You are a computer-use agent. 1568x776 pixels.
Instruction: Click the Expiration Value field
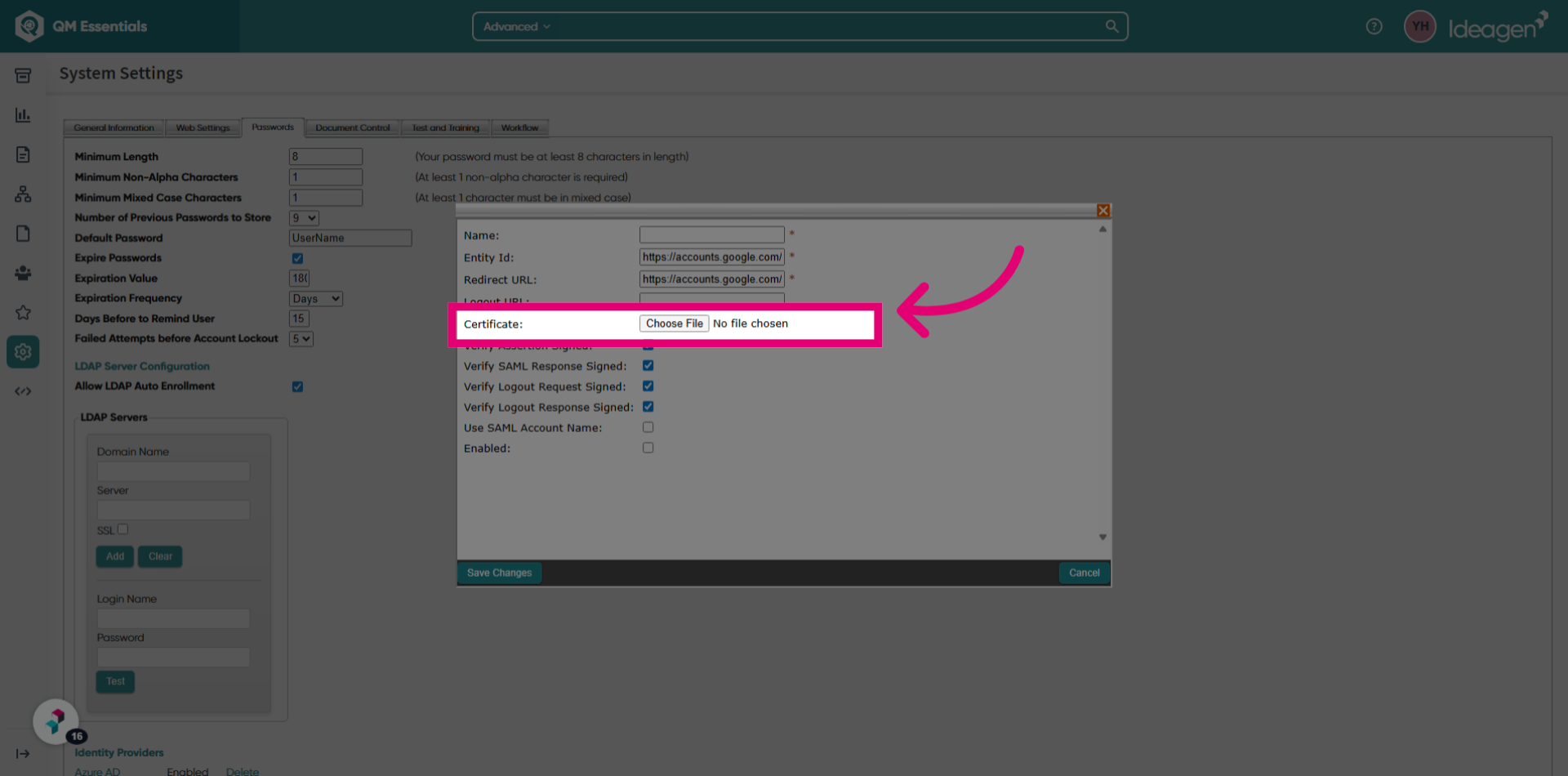(x=299, y=279)
